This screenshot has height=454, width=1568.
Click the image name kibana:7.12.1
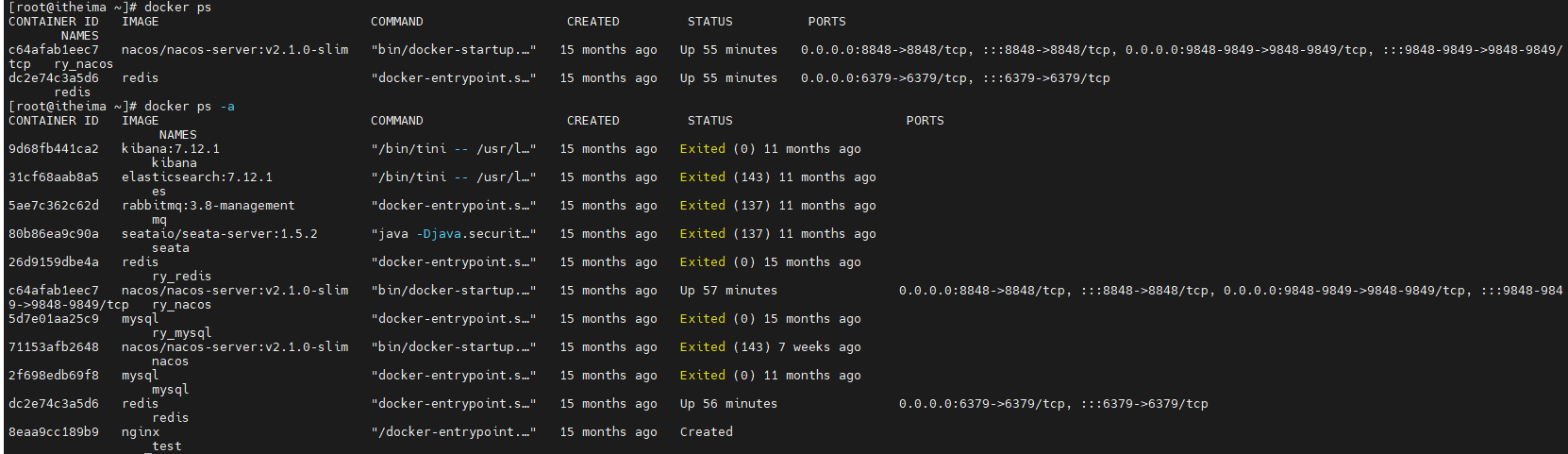(171, 149)
